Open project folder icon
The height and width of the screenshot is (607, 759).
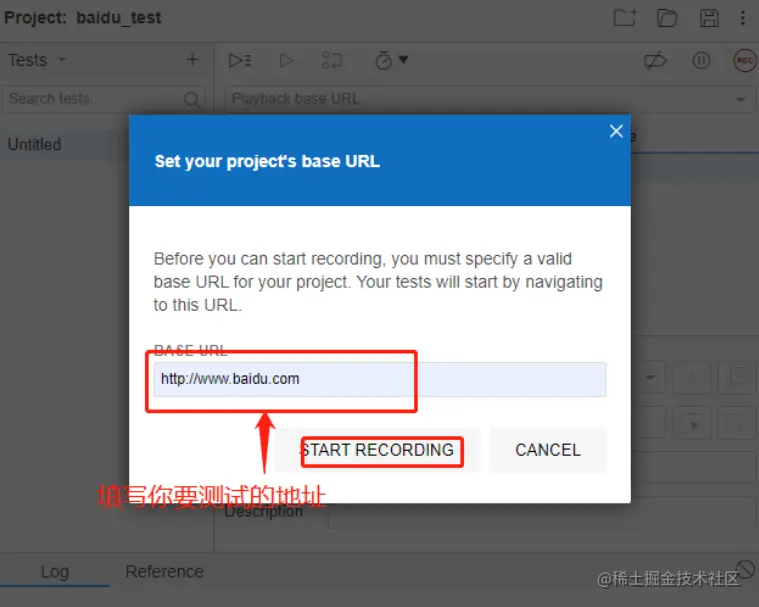[x=667, y=18]
